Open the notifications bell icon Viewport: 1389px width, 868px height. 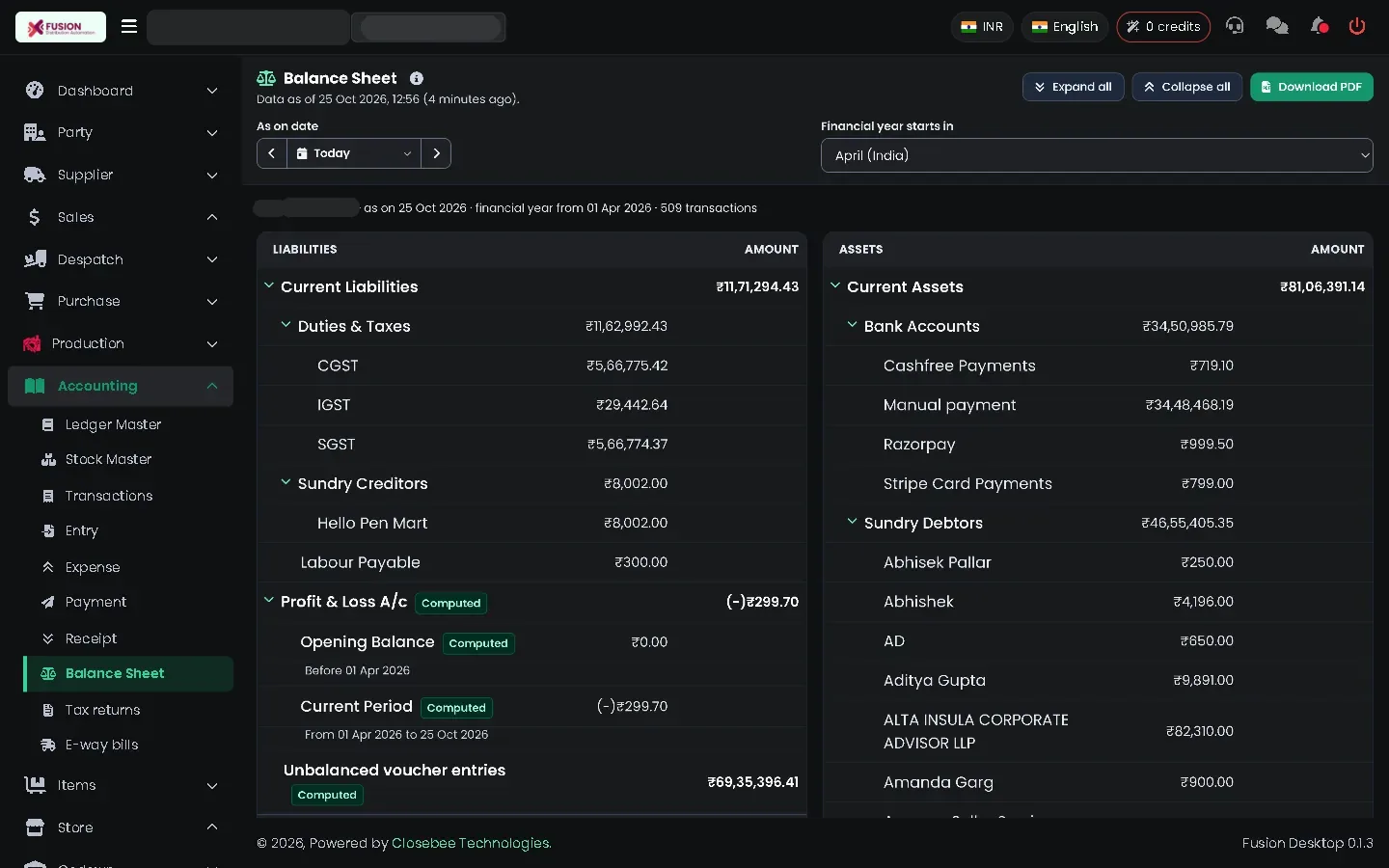tap(1319, 26)
